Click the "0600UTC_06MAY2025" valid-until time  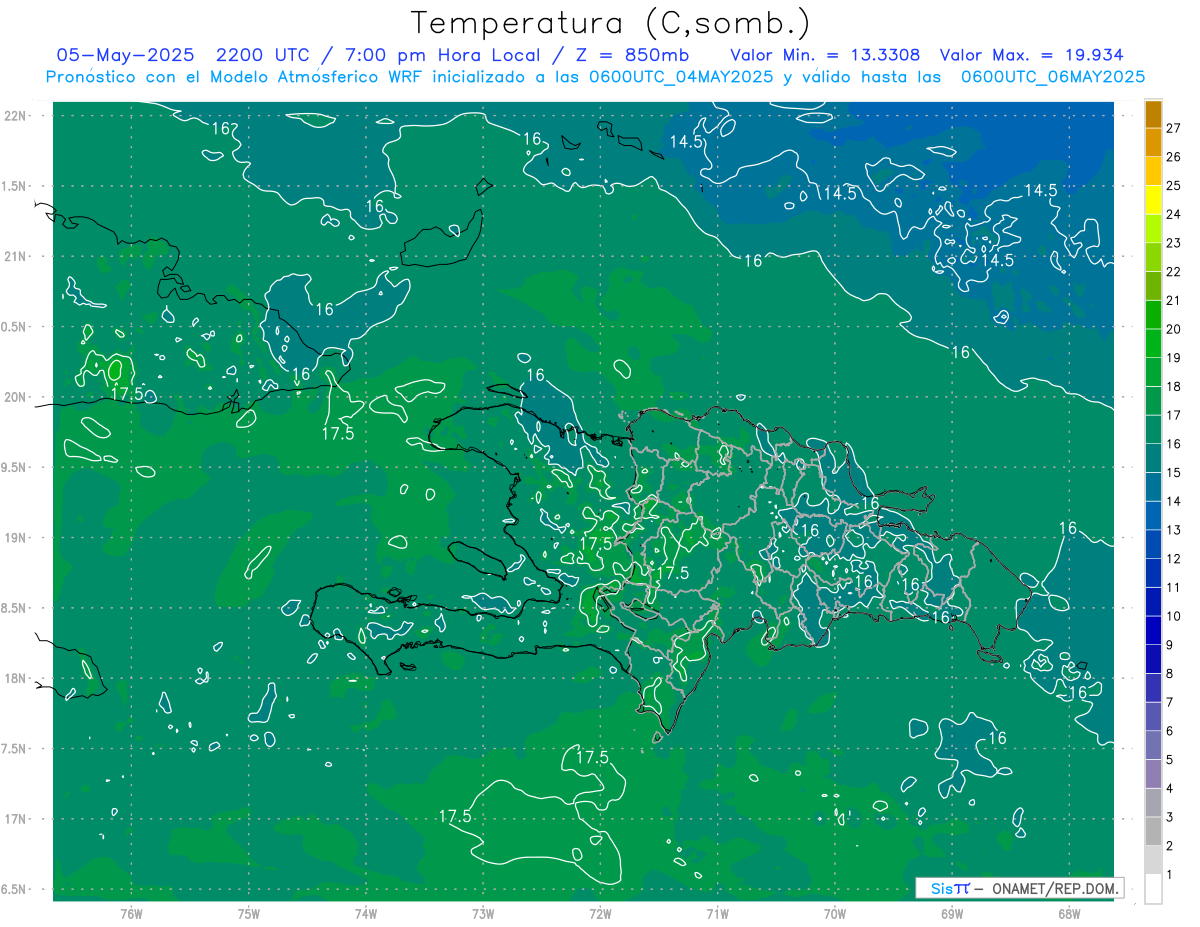[1053, 77]
